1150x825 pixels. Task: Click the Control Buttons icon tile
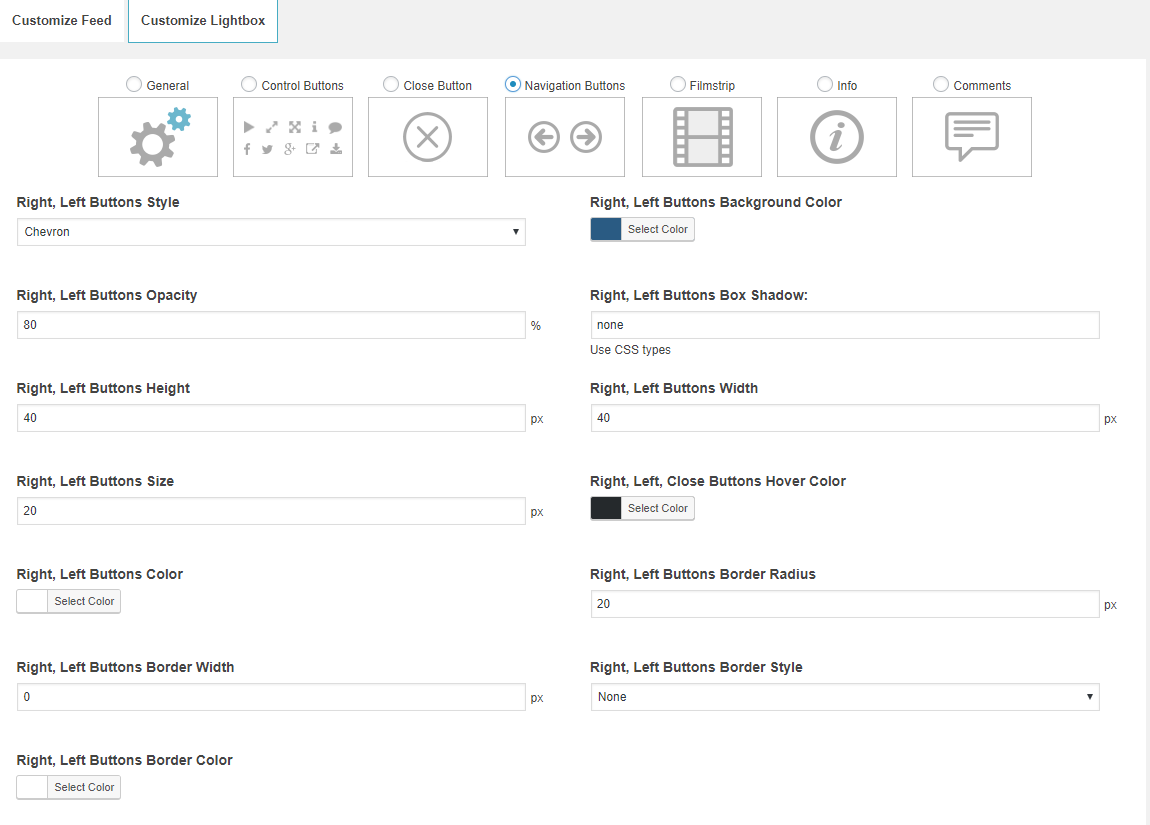click(x=293, y=137)
